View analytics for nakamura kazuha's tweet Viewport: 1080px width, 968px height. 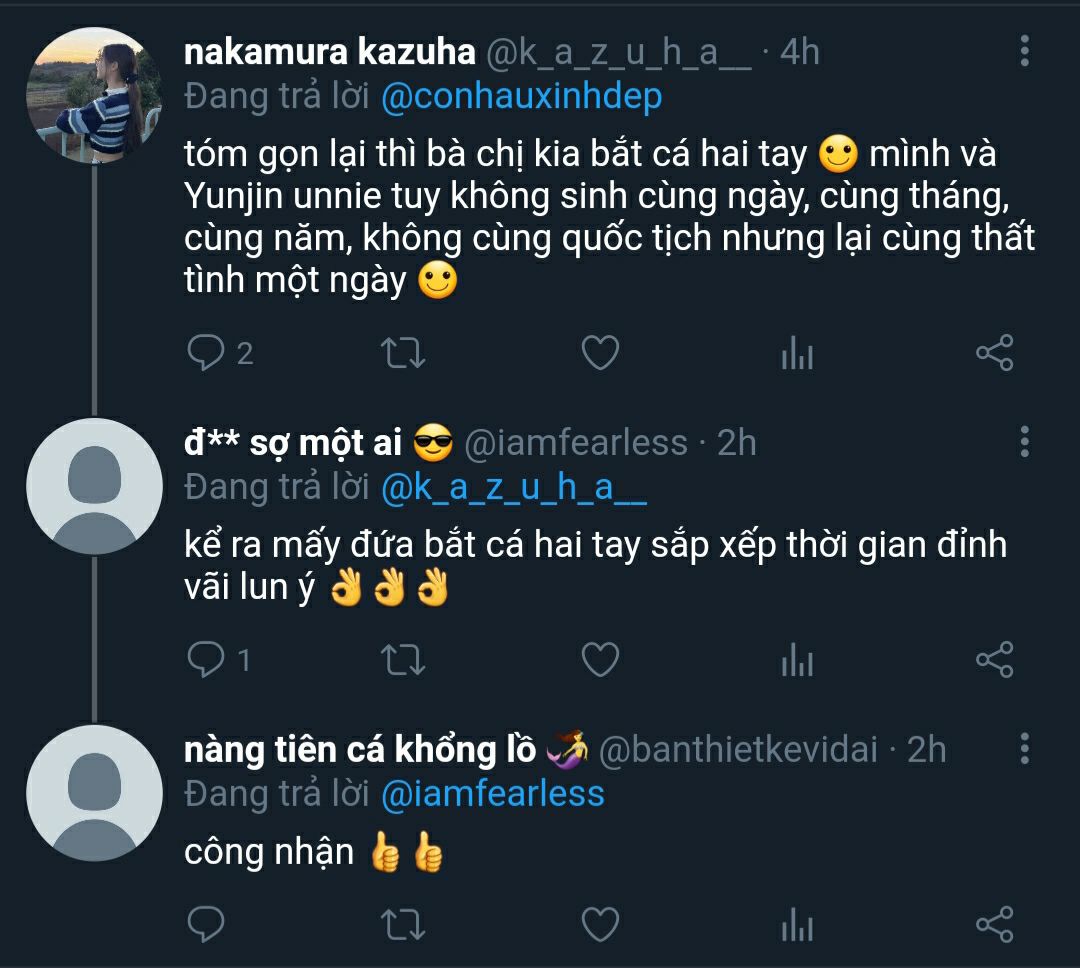click(796, 352)
